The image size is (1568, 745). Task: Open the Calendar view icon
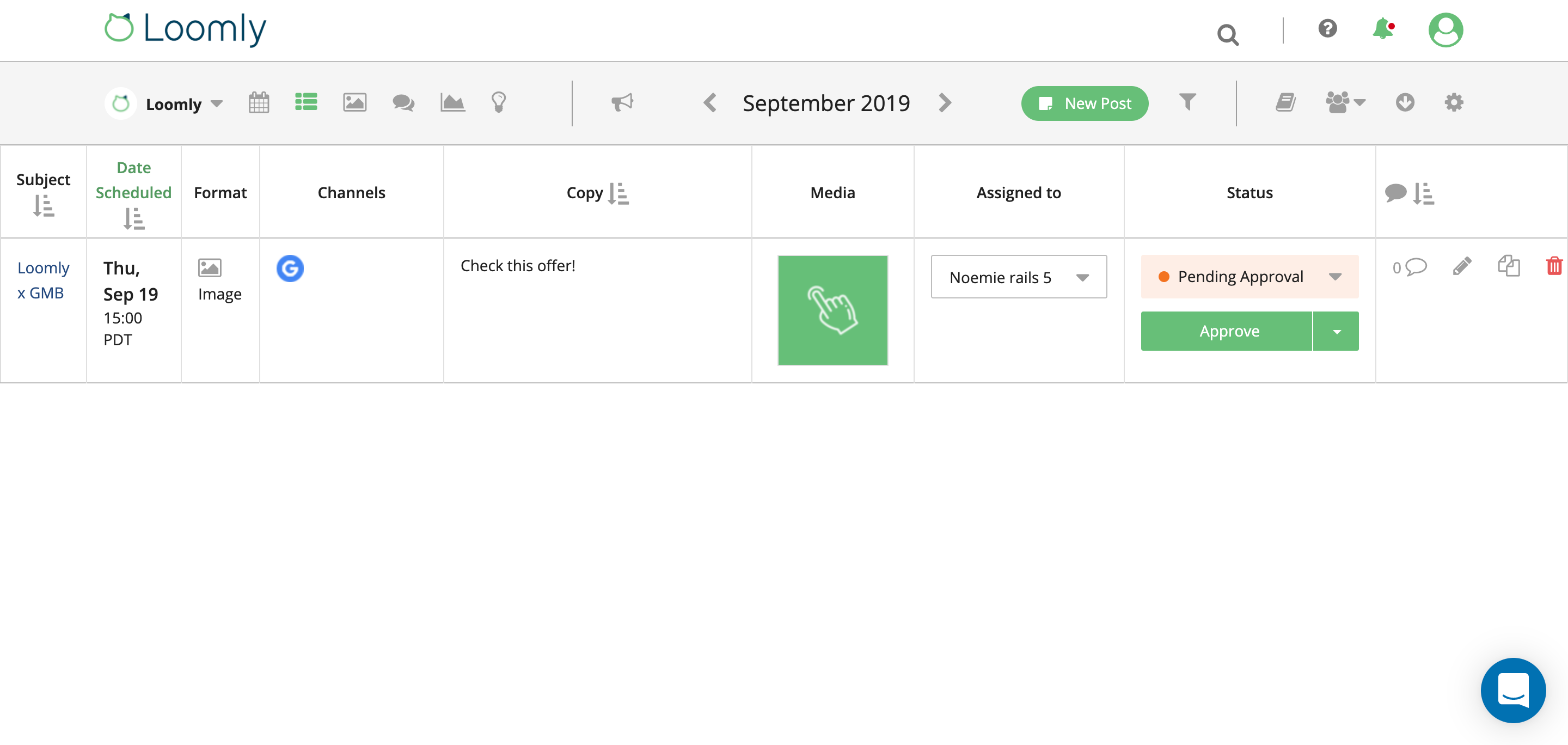point(258,102)
